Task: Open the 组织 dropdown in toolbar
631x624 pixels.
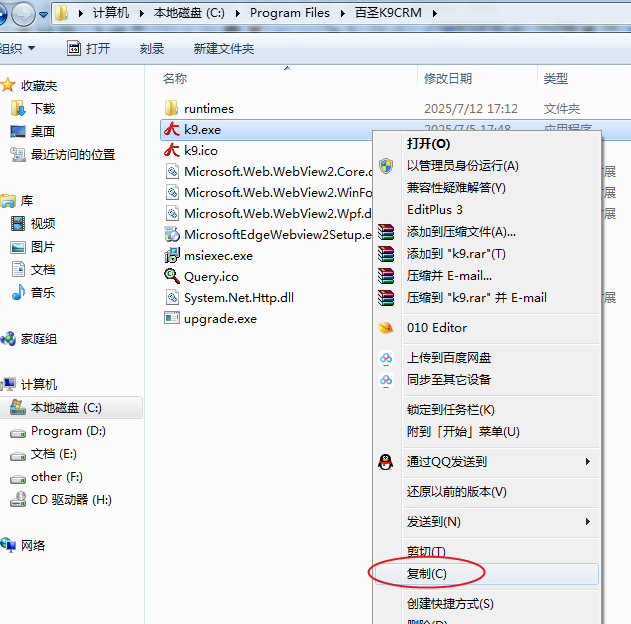Action: point(18,48)
